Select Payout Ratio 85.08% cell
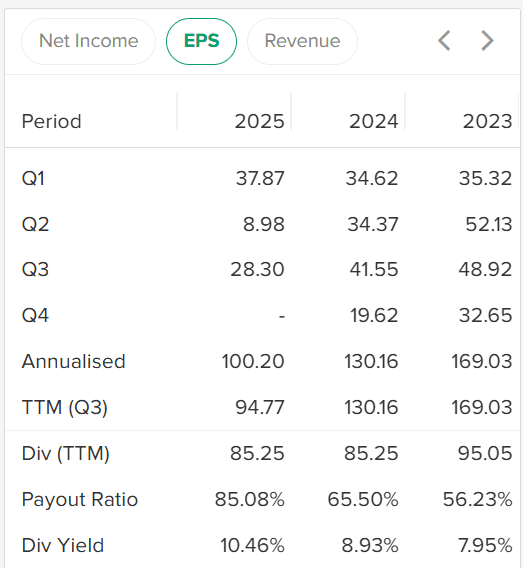Viewport: 523px width, 568px height. [x=250, y=500]
